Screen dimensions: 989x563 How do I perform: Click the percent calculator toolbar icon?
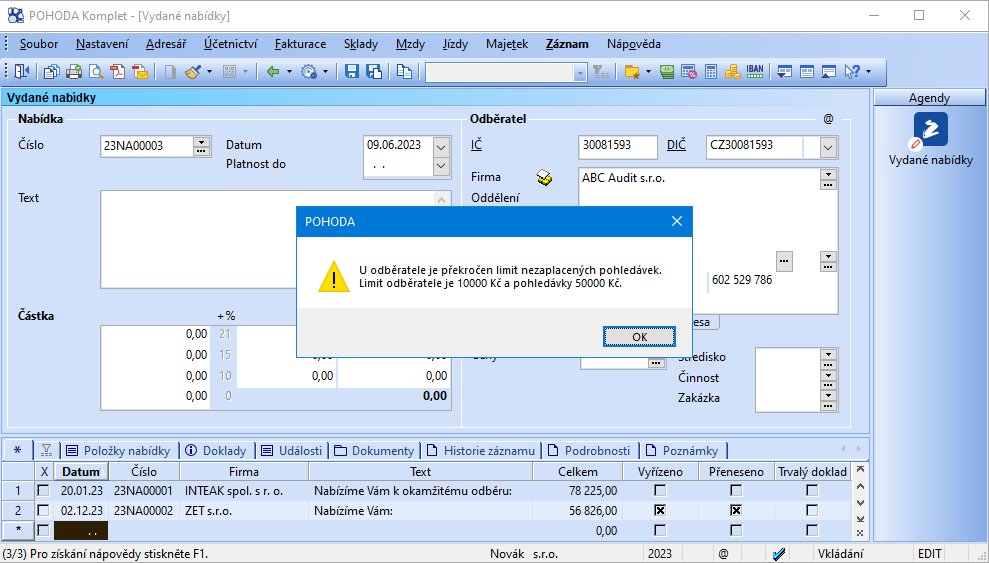pos(689,72)
